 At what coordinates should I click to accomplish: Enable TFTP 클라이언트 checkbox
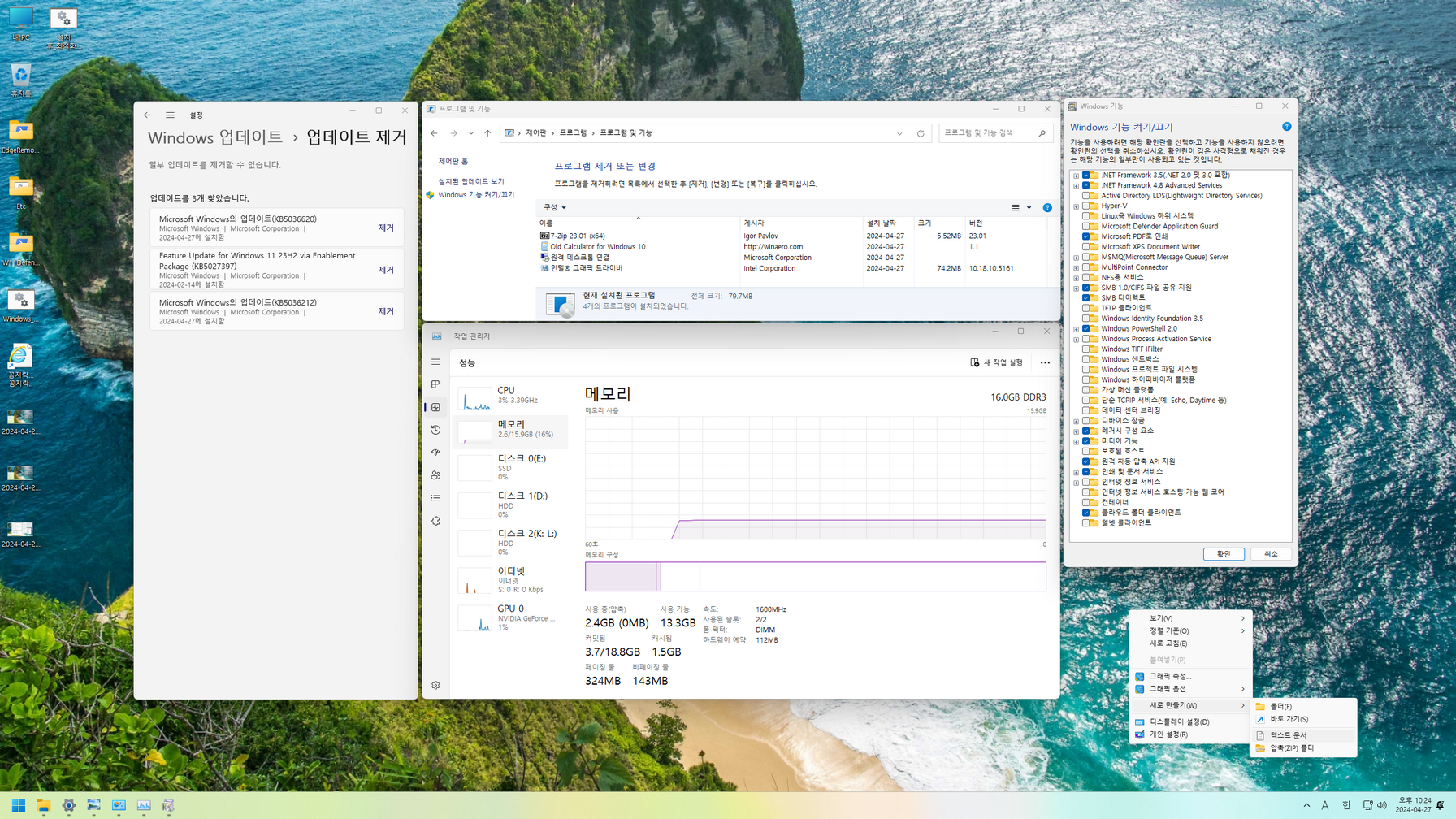pos(1086,309)
